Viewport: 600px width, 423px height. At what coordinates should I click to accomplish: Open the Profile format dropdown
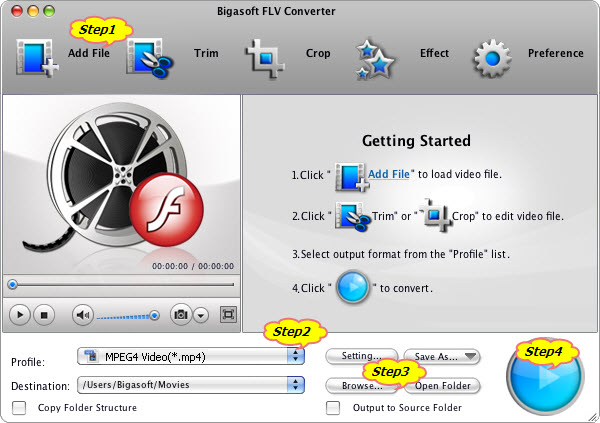coord(191,356)
